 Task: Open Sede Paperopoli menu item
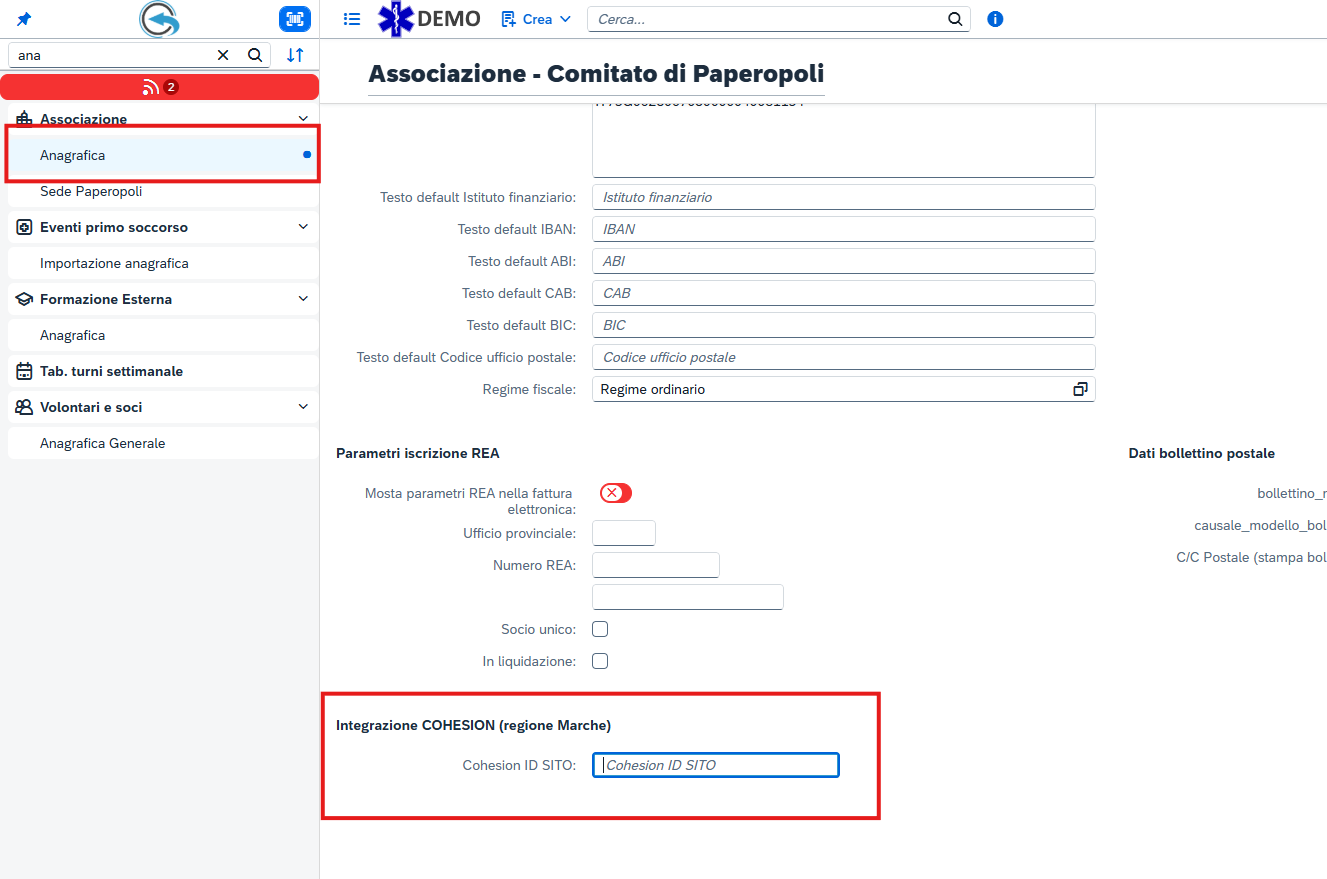(91, 191)
